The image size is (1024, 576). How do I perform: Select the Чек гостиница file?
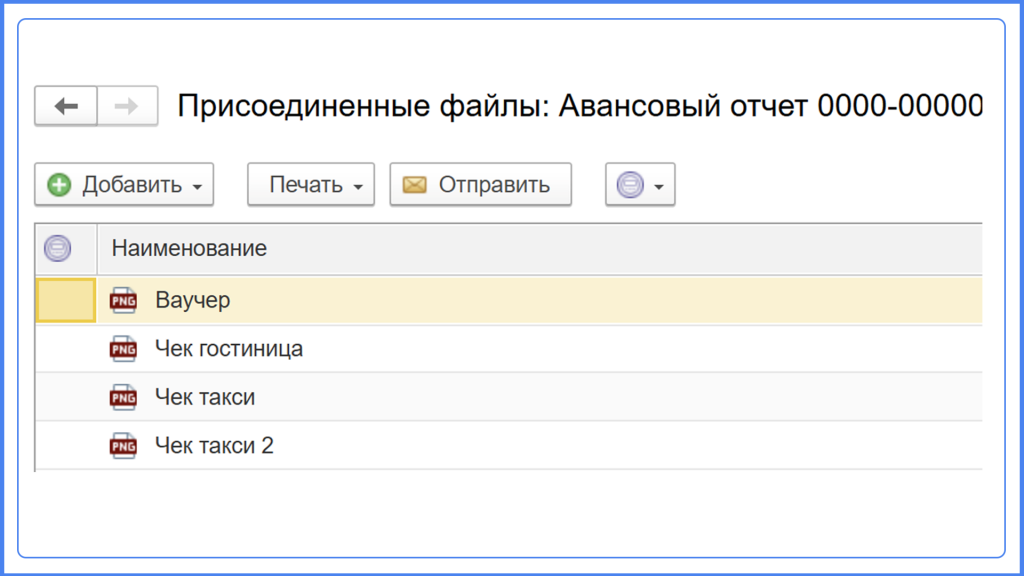[229, 349]
